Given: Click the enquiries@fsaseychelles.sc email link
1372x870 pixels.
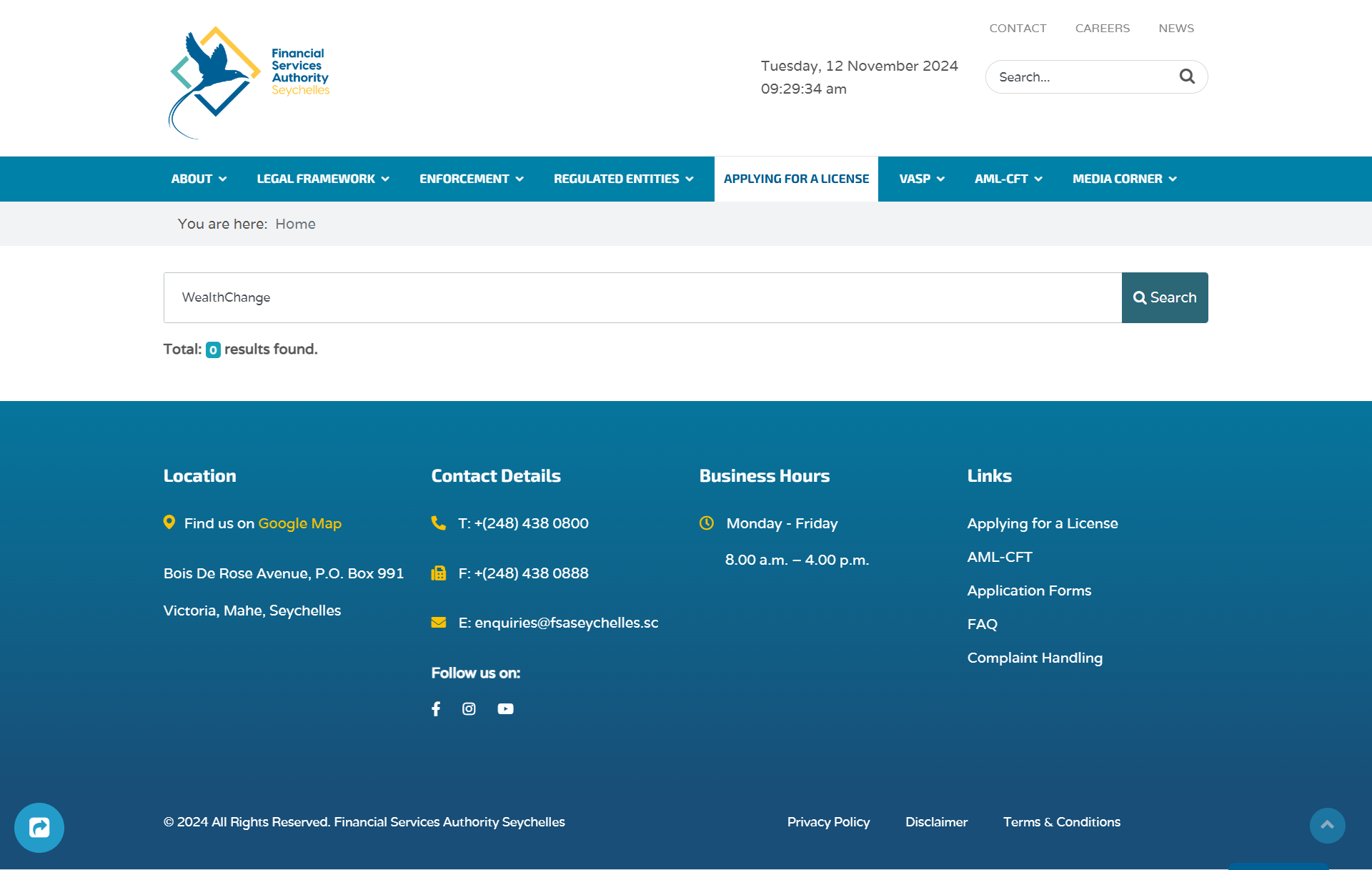Looking at the screenshot, I should (567, 623).
